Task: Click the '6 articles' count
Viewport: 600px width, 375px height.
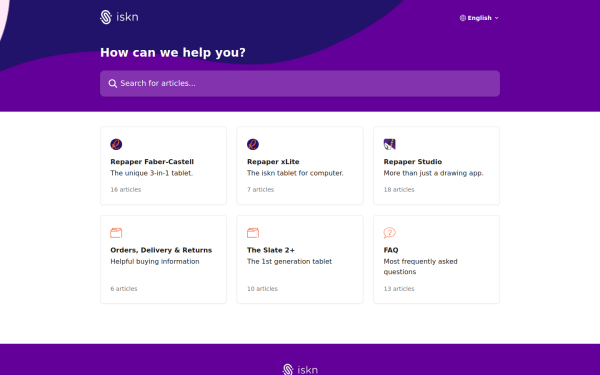Action: 124,289
